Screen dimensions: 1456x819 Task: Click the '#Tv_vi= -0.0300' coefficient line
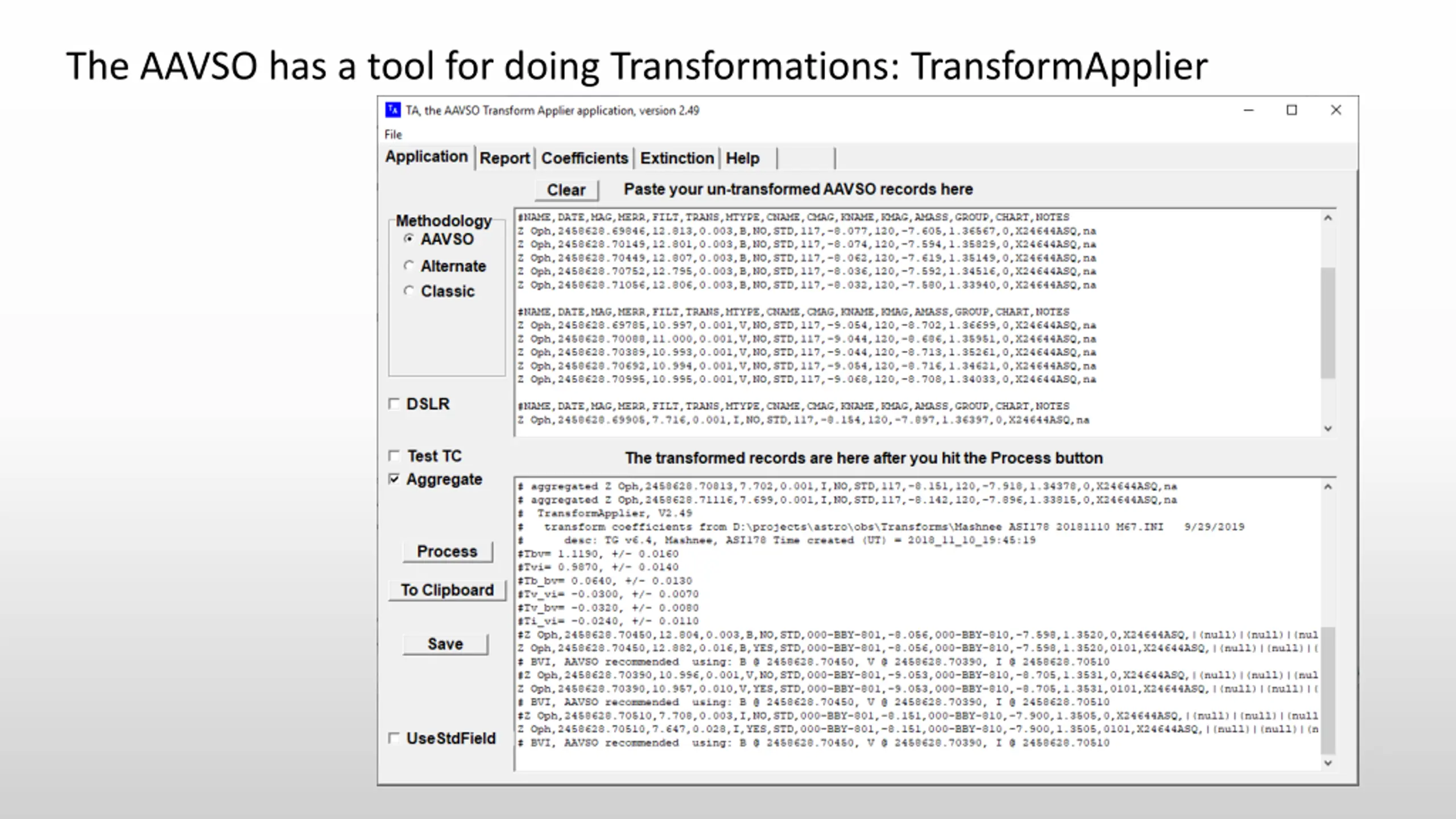click(x=608, y=594)
